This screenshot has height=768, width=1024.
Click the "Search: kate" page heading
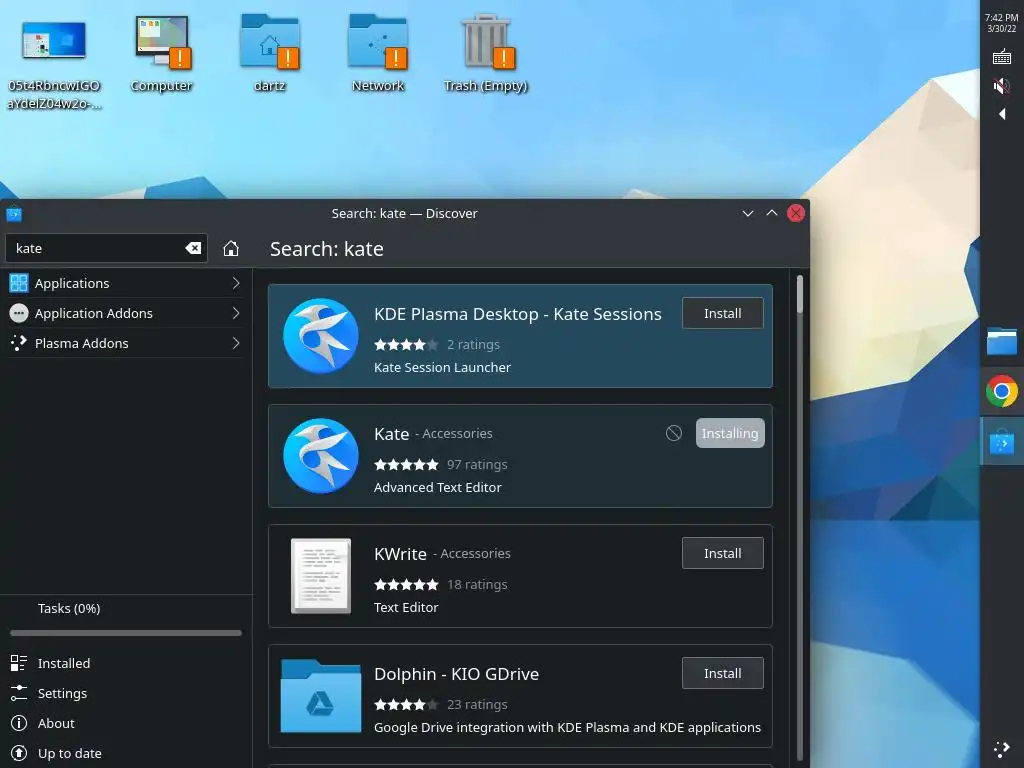[327, 249]
